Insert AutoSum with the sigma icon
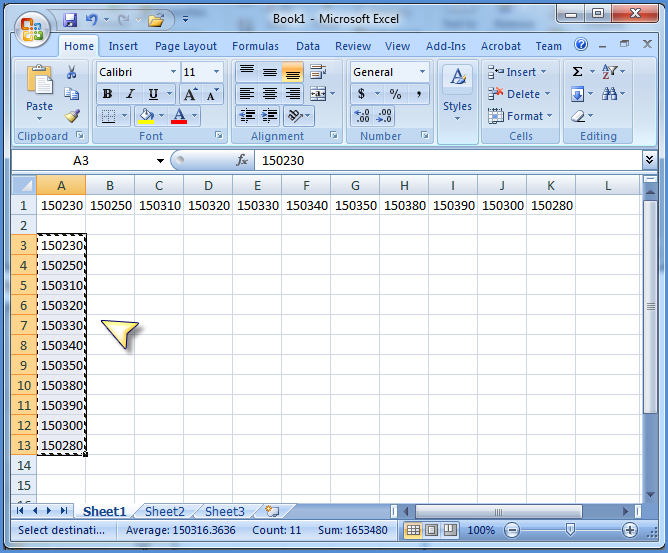 [577, 72]
